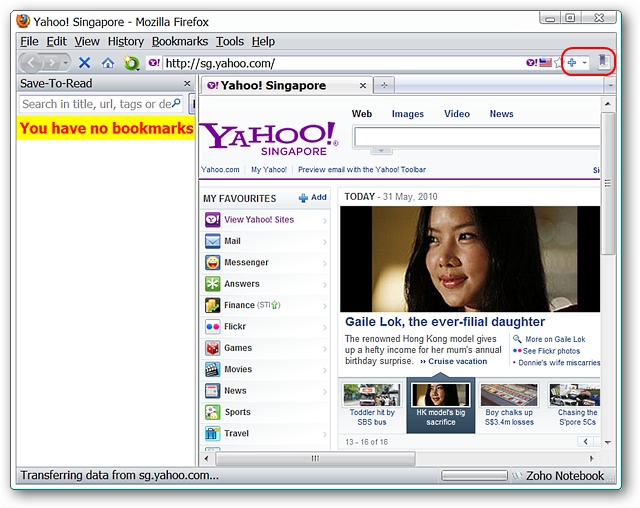This screenshot has height=508, width=640.
Task: Click the Save-To-Read search field
Action: pos(96,104)
